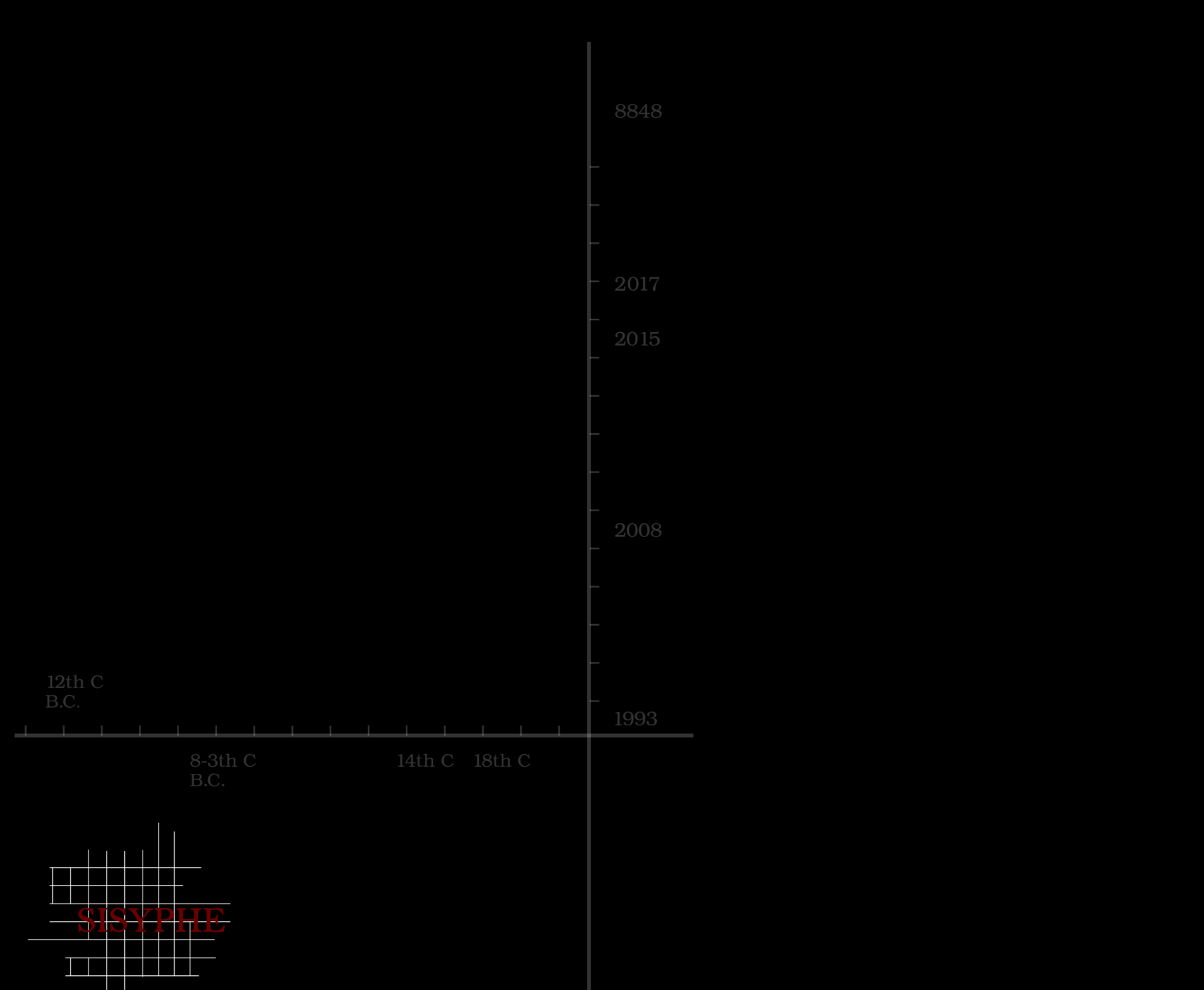The image size is (1204, 990).
Task: Click the 8848 label on vertical axis
Action: tap(637, 112)
